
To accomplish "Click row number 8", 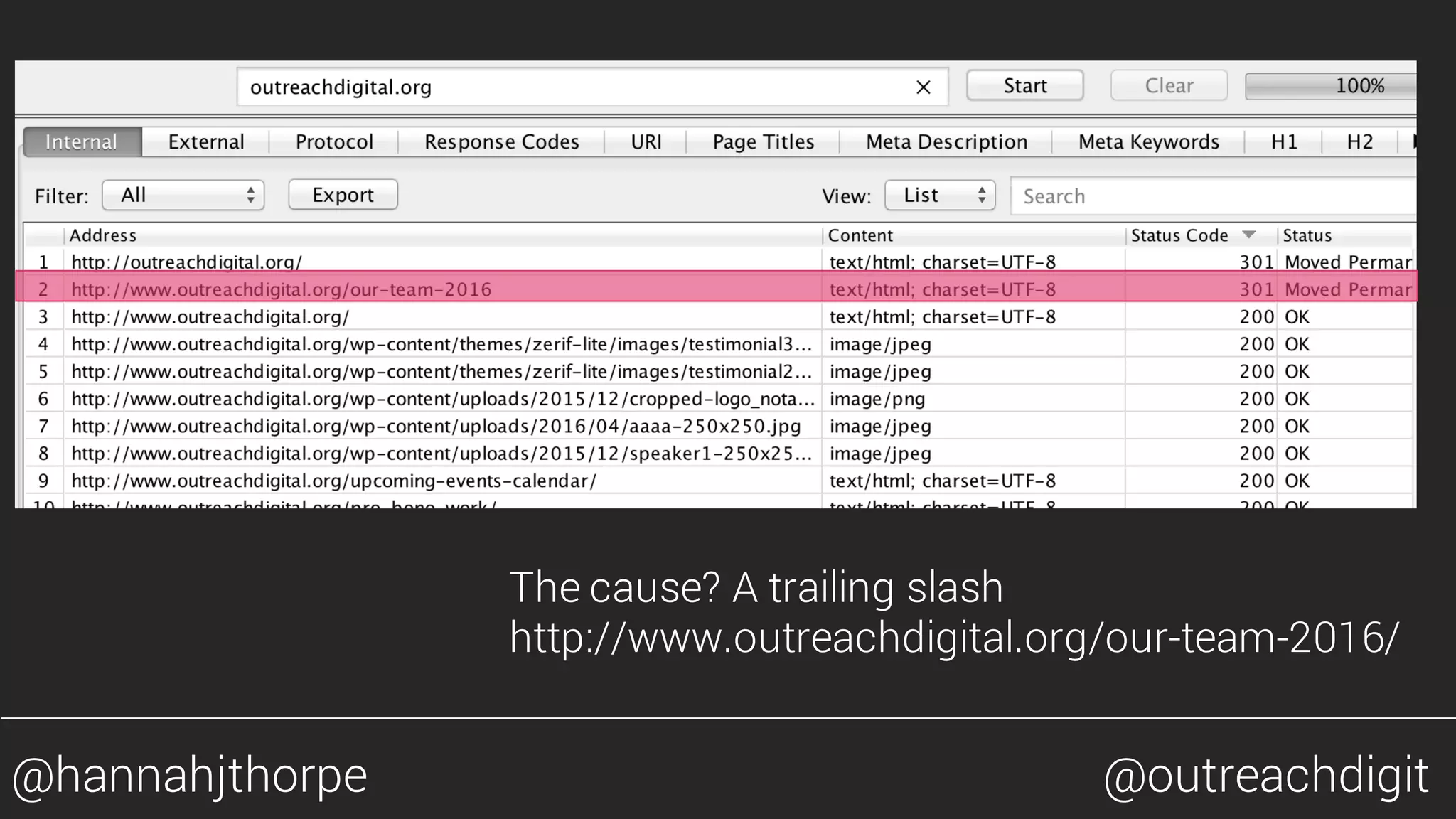I will [x=43, y=454].
